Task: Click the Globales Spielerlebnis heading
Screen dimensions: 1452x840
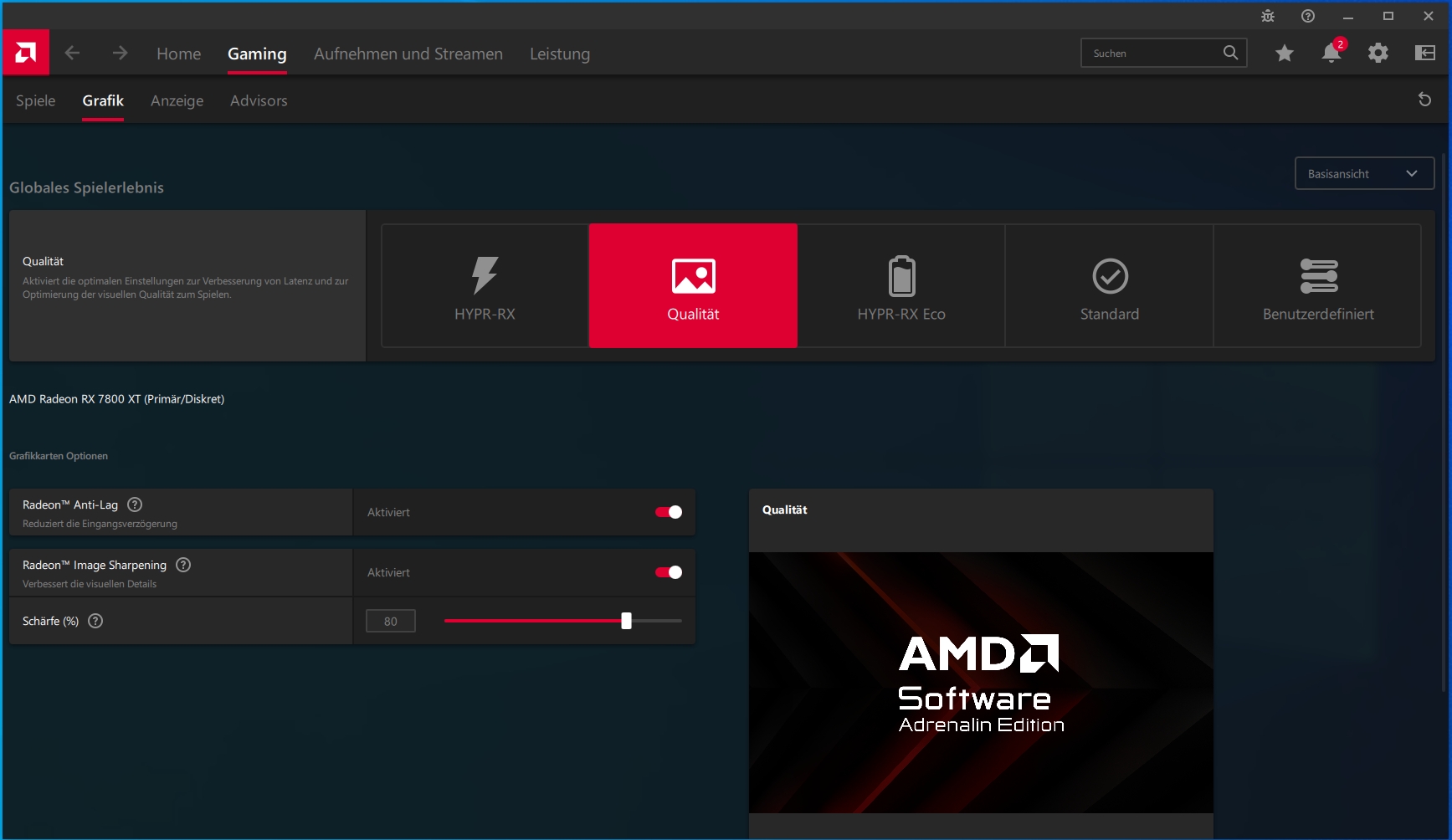Action: point(86,187)
